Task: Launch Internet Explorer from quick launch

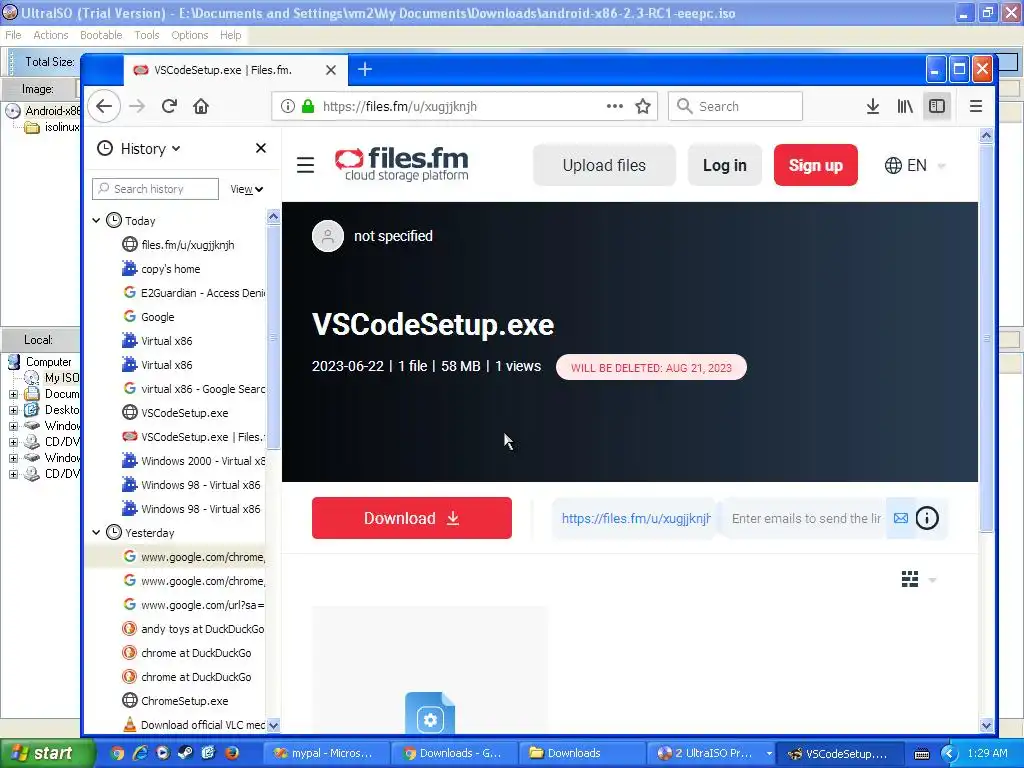Action: [x=140, y=753]
